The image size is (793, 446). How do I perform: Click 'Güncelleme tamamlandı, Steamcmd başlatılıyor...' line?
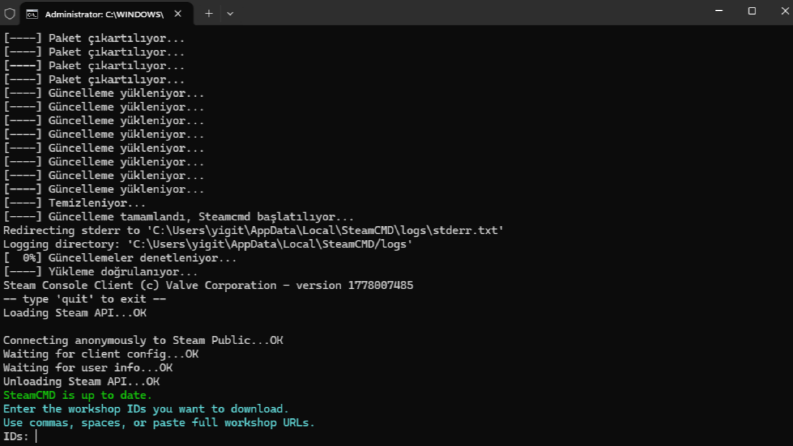coord(179,217)
